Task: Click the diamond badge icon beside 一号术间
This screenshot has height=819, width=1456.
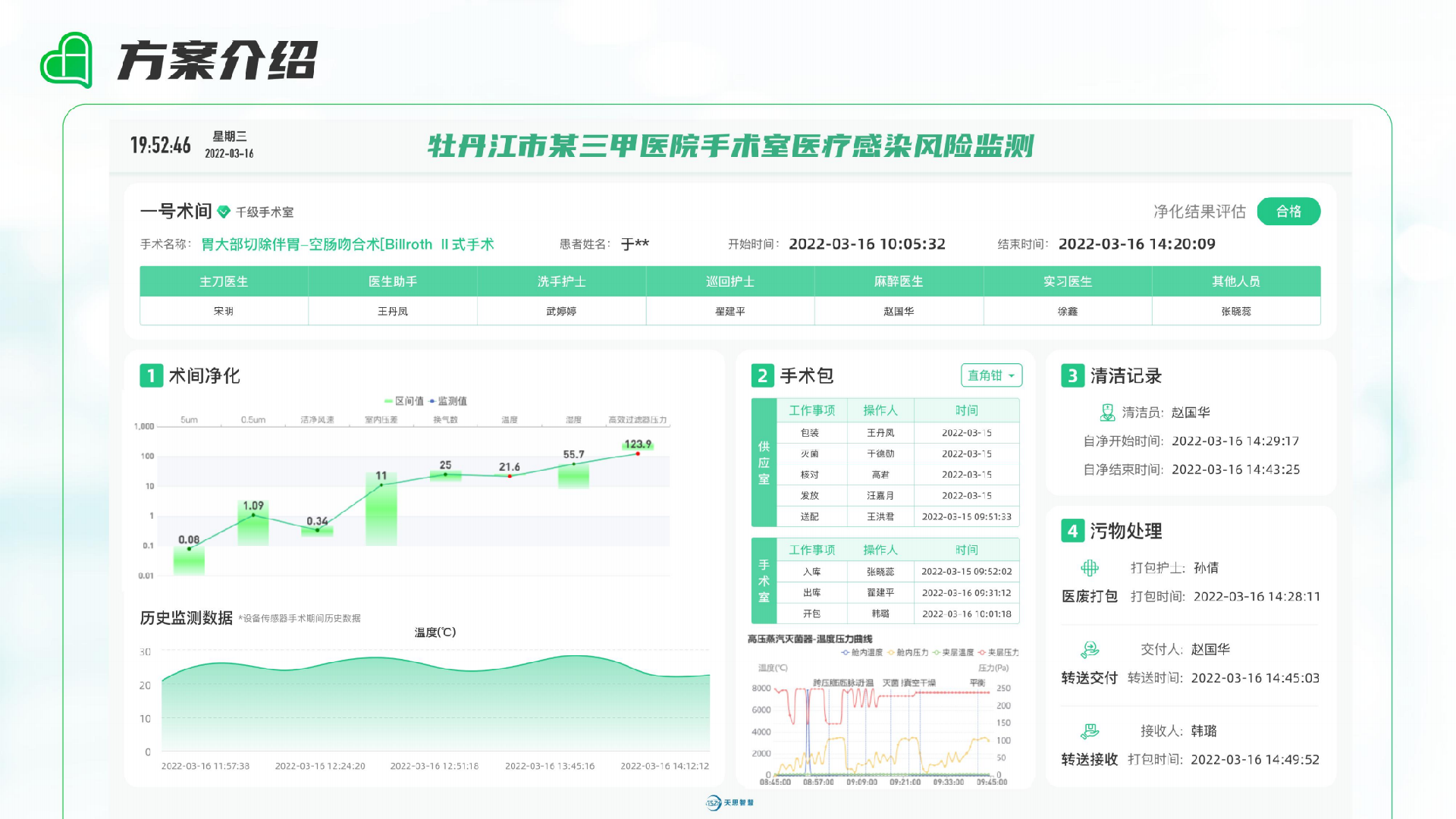Action: click(224, 212)
